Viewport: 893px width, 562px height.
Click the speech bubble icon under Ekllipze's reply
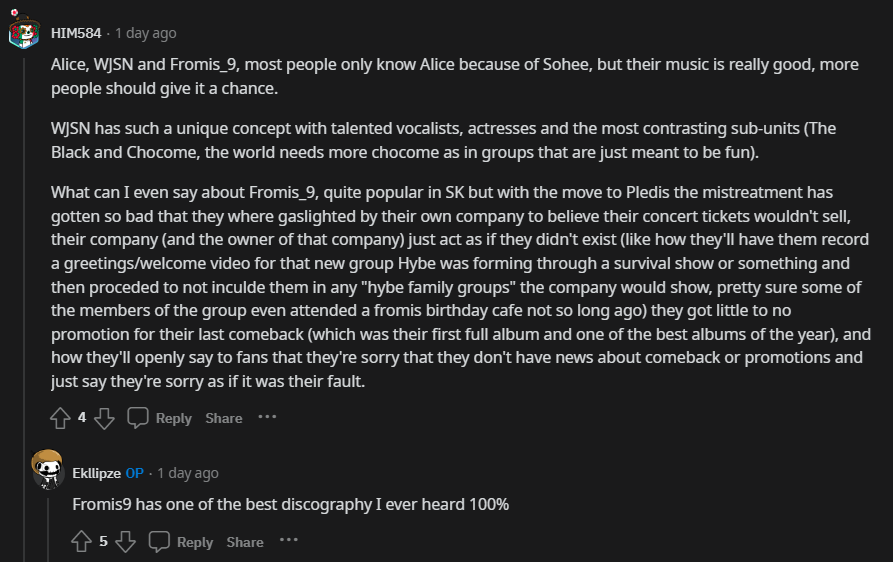[x=159, y=542]
